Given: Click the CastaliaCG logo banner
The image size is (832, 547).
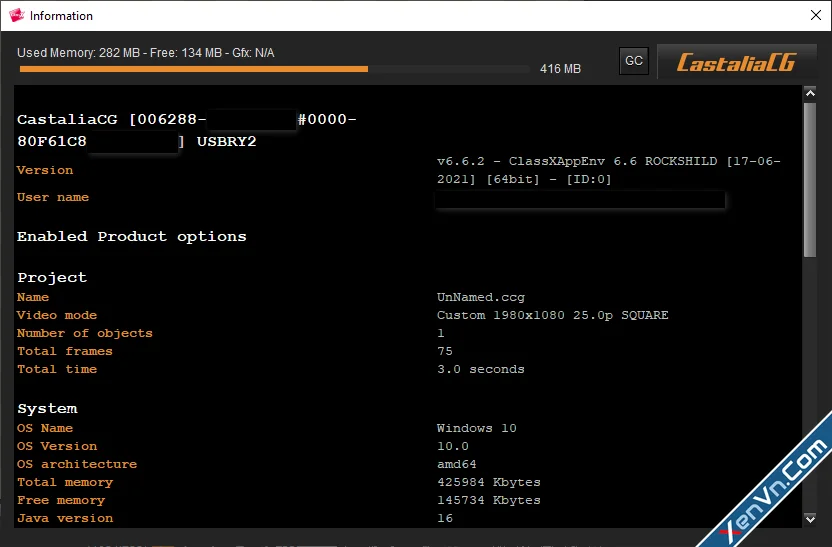Looking at the screenshot, I should coord(736,62).
